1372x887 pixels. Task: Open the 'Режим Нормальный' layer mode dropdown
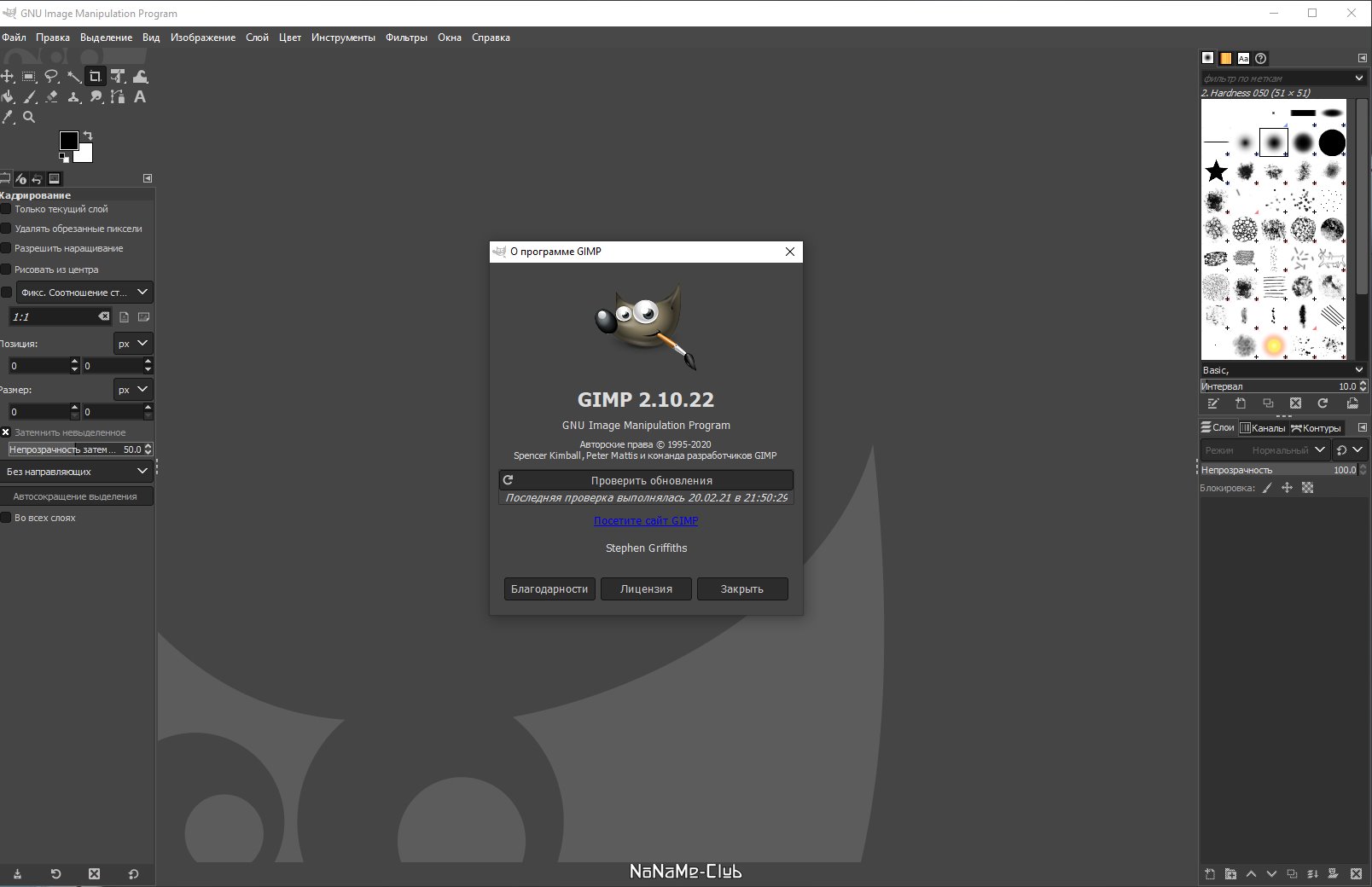1264,449
